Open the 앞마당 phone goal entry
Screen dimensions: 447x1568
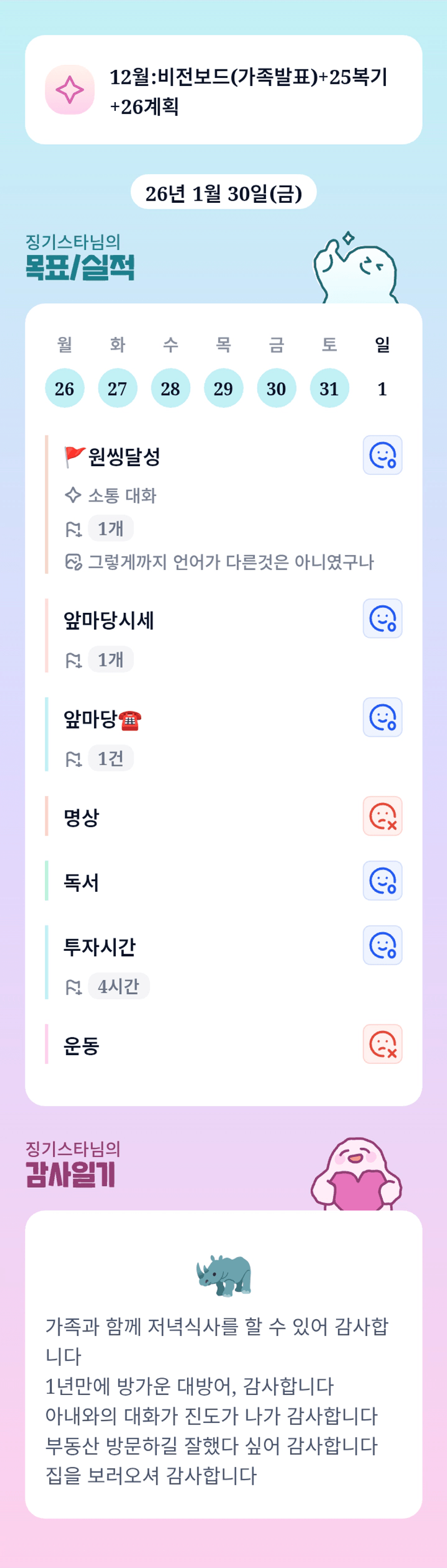click(x=102, y=720)
